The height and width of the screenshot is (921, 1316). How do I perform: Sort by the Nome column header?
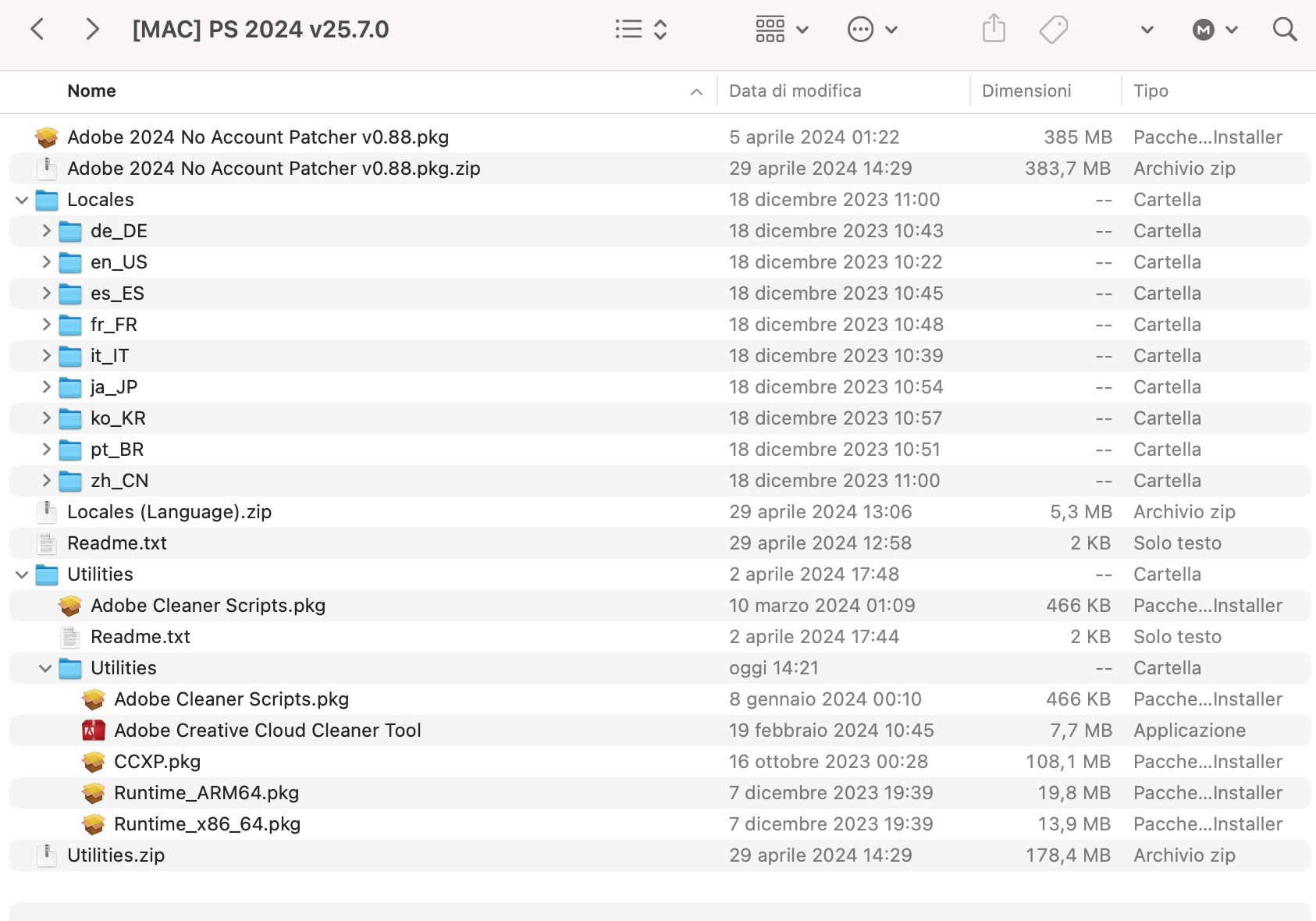[91, 91]
